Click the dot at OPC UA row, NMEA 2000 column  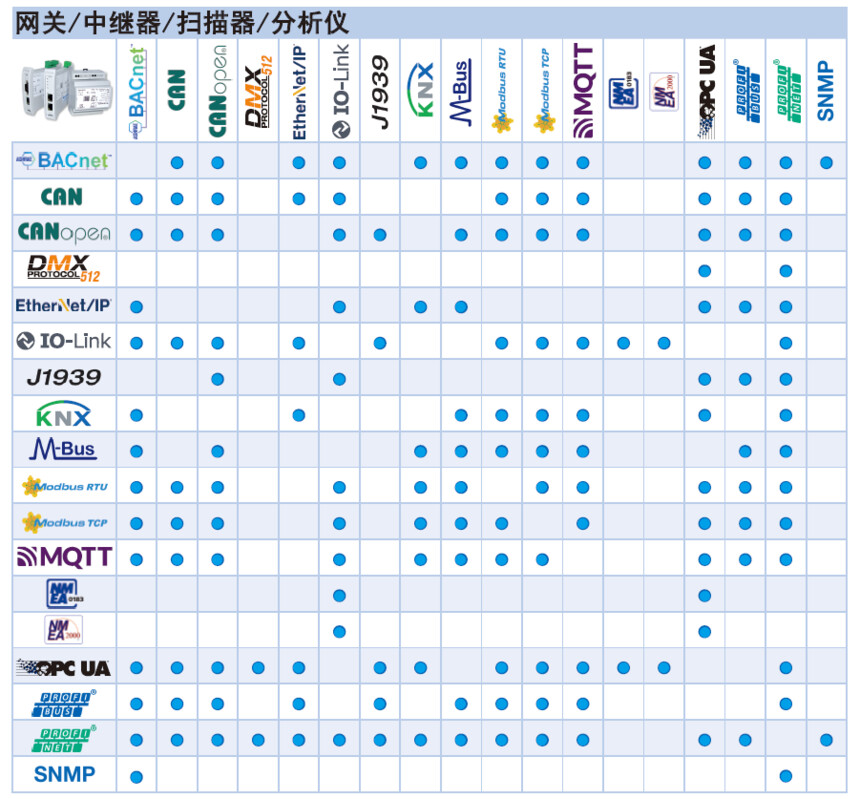click(x=664, y=668)
